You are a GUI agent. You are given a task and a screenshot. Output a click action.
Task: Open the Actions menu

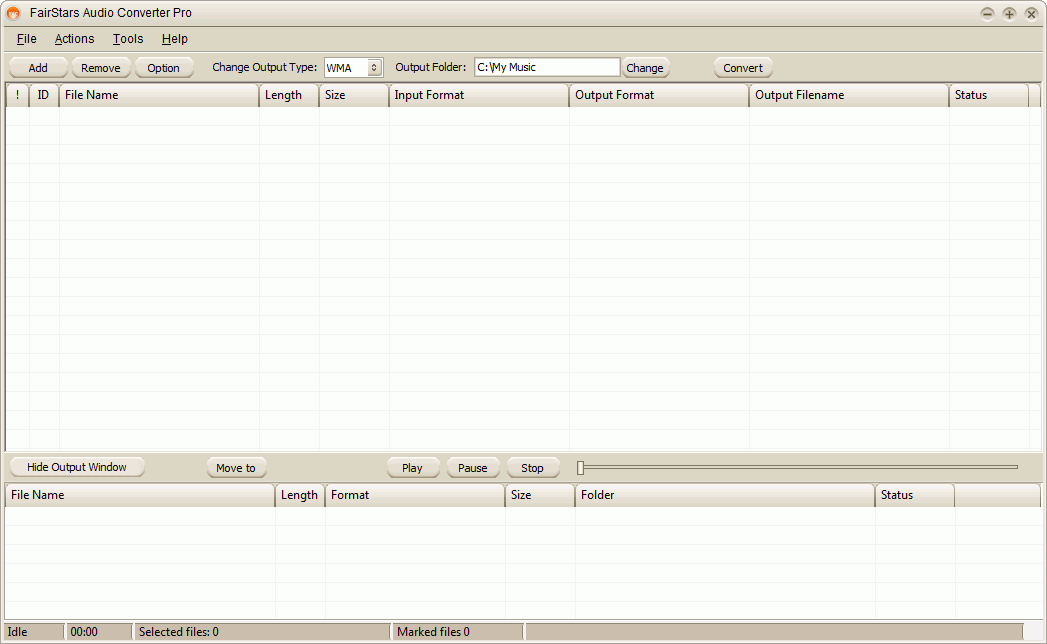click(x=74, y=38)
